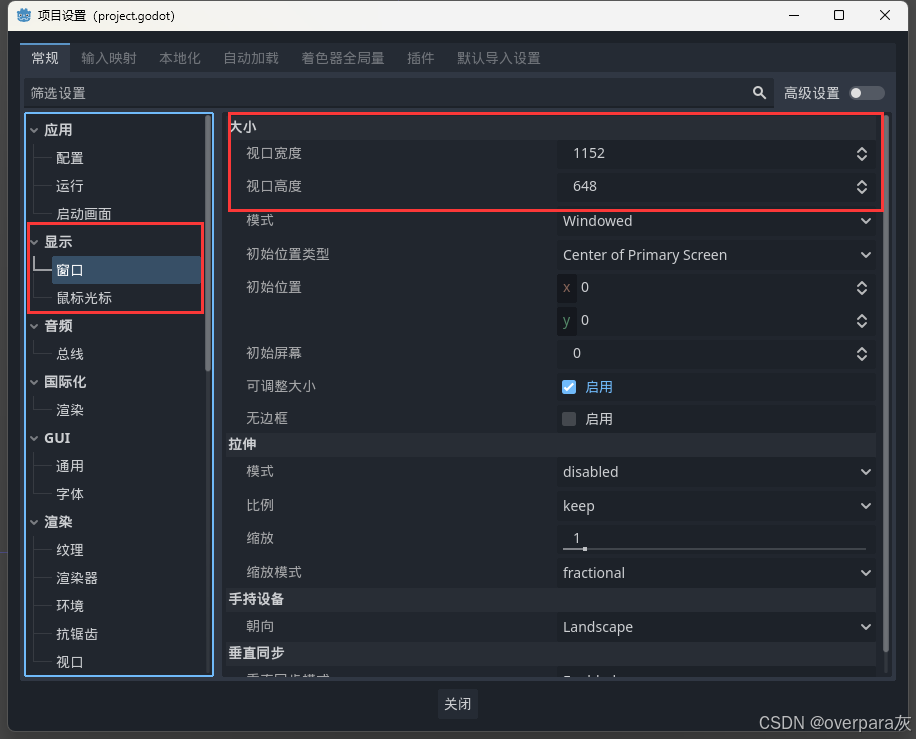Collapse the 渲染 section in the sidebar
The height and width of the screenshot is (739, 916).
tap(34, 521)
